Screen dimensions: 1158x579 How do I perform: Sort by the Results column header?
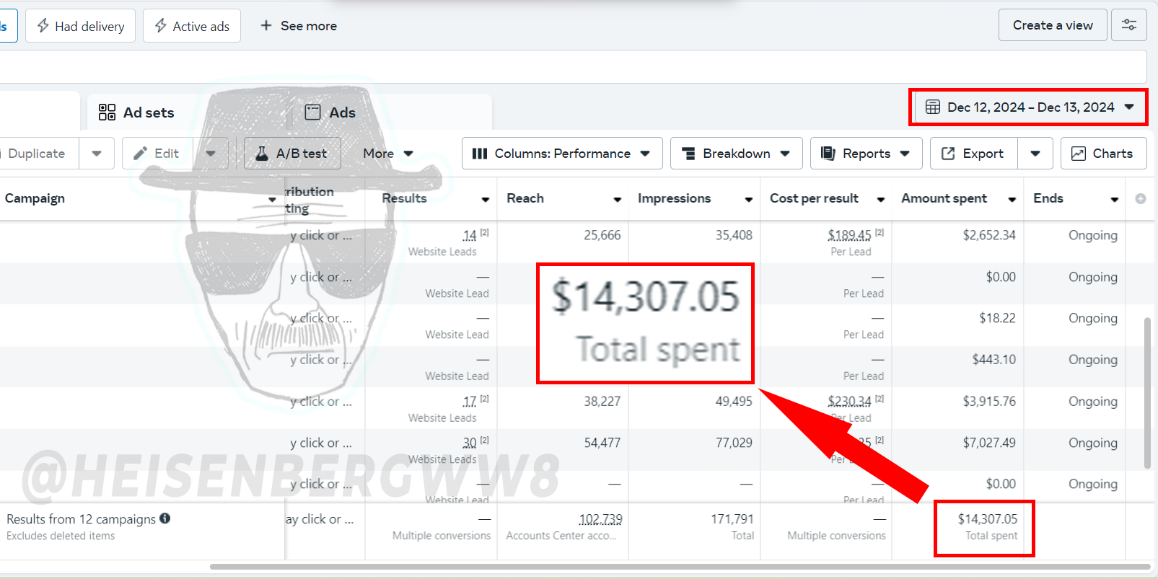pos(404,198)
